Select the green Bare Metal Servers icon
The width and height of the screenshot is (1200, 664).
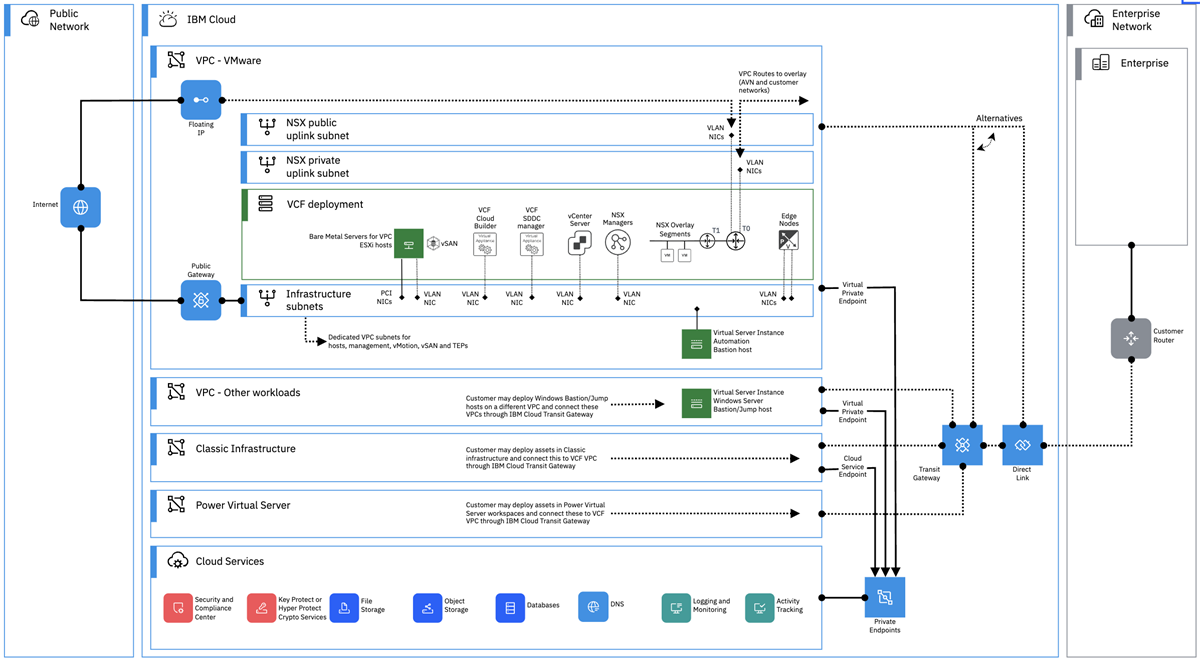pyautogui.click(x=408, y=243)
